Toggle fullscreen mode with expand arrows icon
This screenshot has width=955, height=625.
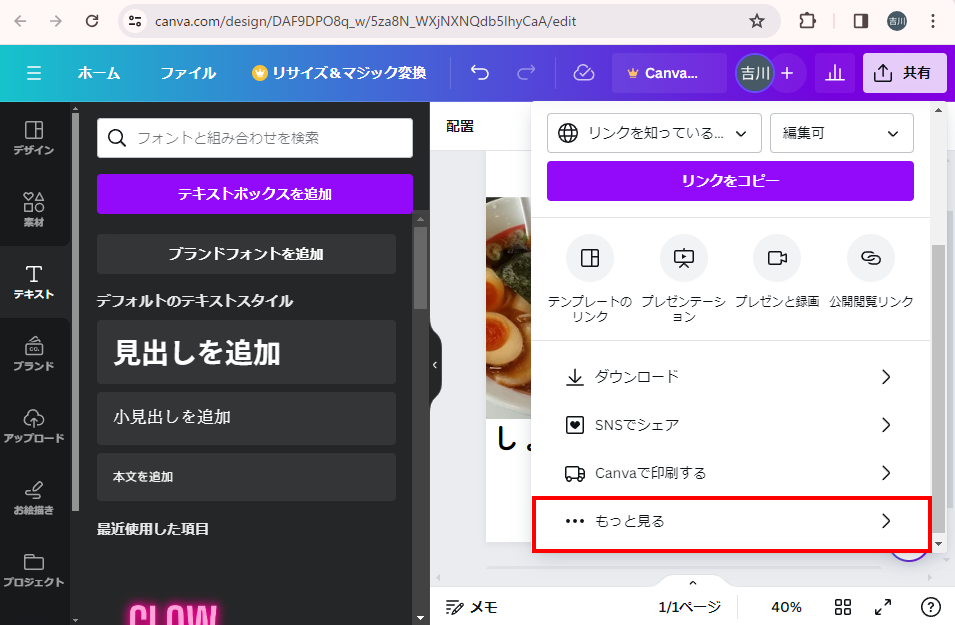[883, 607]
